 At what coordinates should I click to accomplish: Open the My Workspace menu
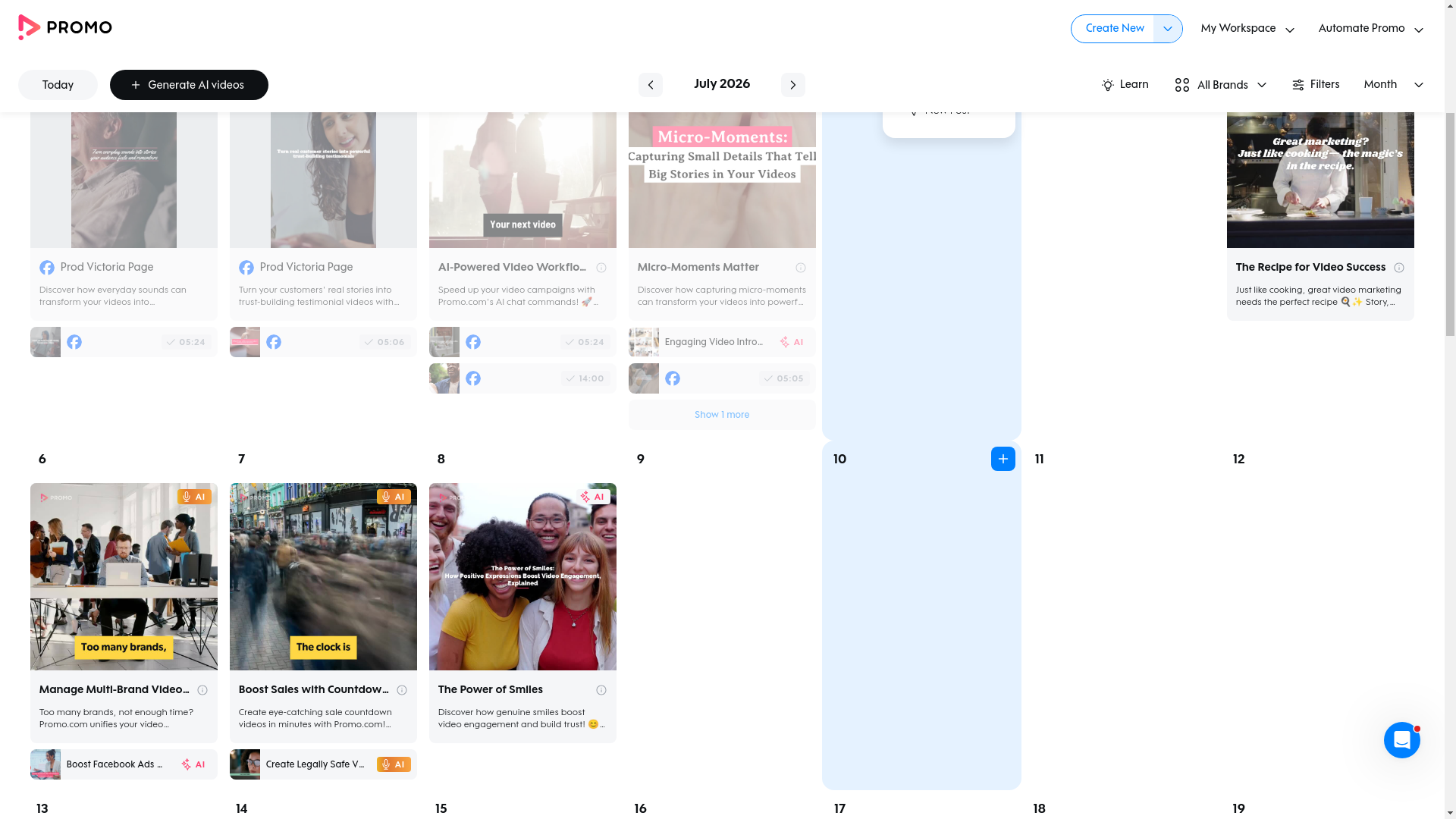tap(1247, 29)
